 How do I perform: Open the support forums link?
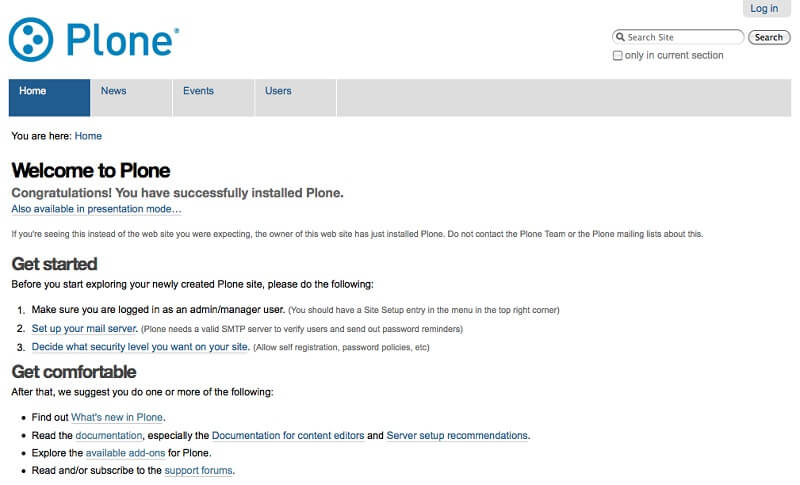pos(198,470)
